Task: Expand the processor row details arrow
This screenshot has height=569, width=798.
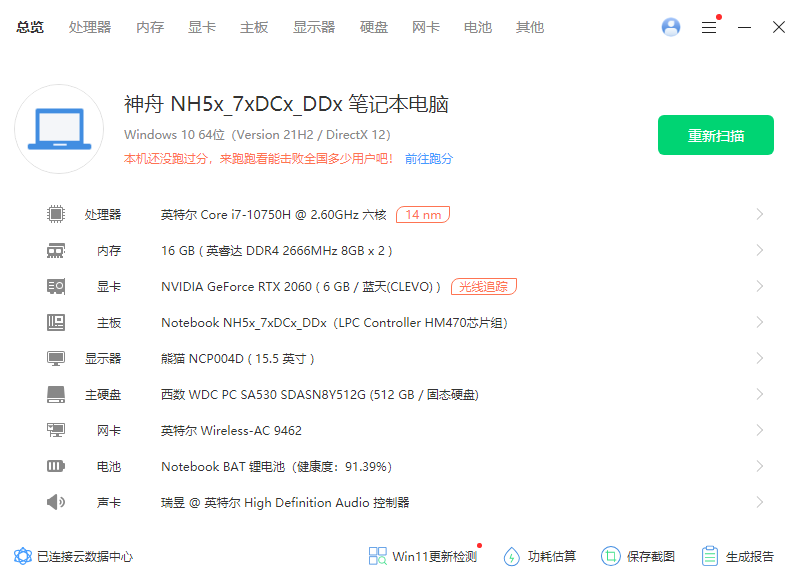Action: [760, 214]
